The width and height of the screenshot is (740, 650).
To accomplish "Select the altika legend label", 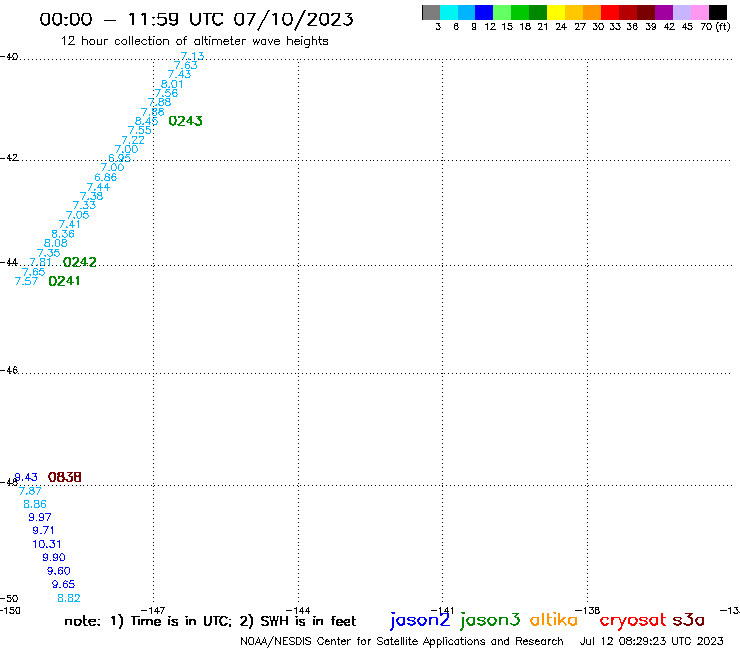I will coord(554,620).
